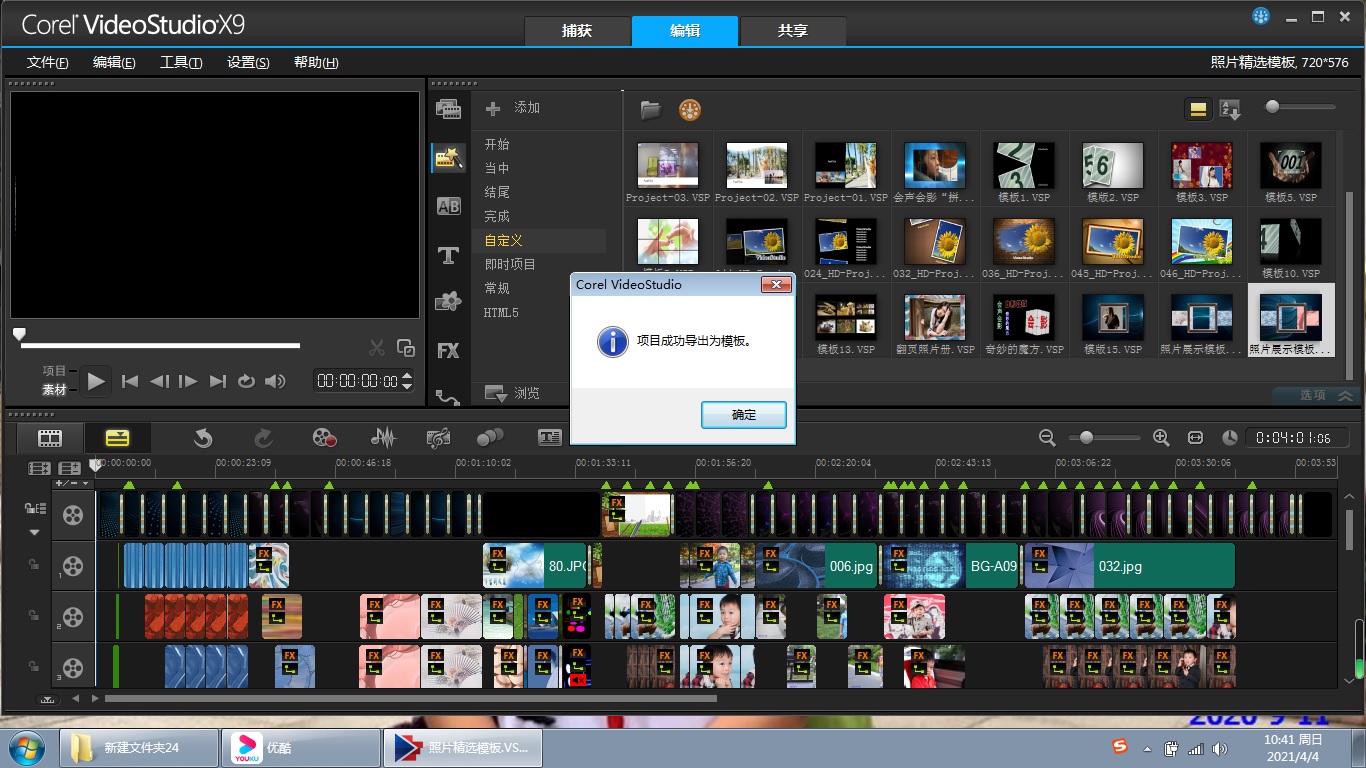This screenshot has width=1366, height=768.
Task: Click the orange film-reel template download icon
Action: [690, 109]
